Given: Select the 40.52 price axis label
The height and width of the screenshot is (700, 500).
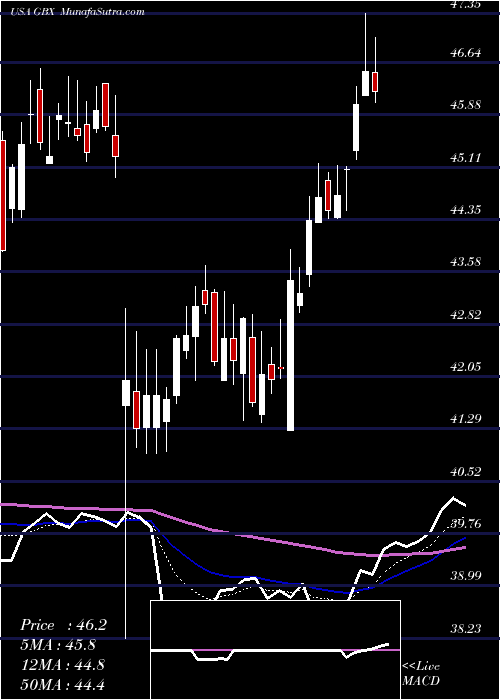Looking at the screenshot, I should pos(465,471).
